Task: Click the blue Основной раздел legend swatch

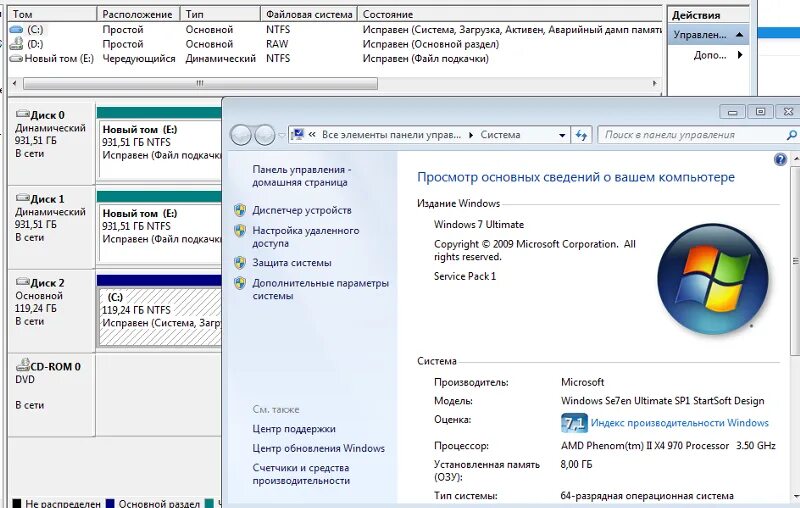Action: point(110,504)
